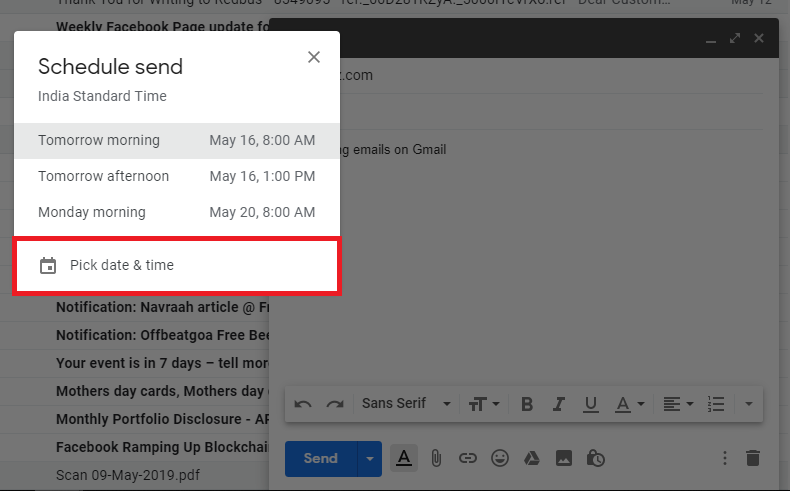Insert files using Google Drive icon
This screenshot has height=491, width=790.
(532, 458)
